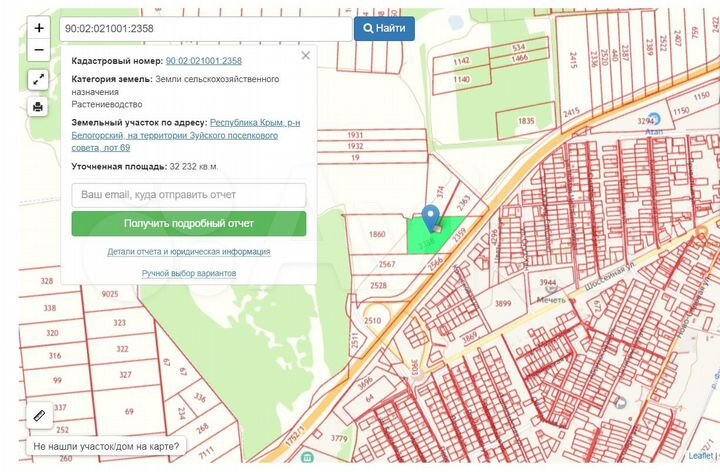The height and width of the screenshot is (472, 720).
Task: Zoom out the map with minus button
Action: [x=39, y=50]
